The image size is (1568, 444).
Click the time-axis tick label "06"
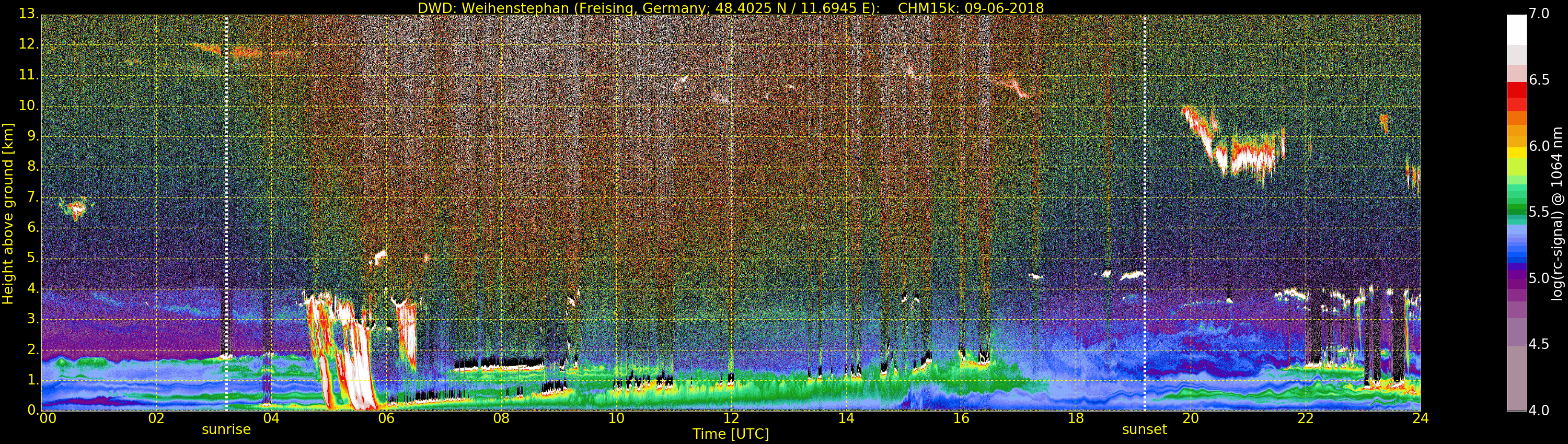coord(386,418)
